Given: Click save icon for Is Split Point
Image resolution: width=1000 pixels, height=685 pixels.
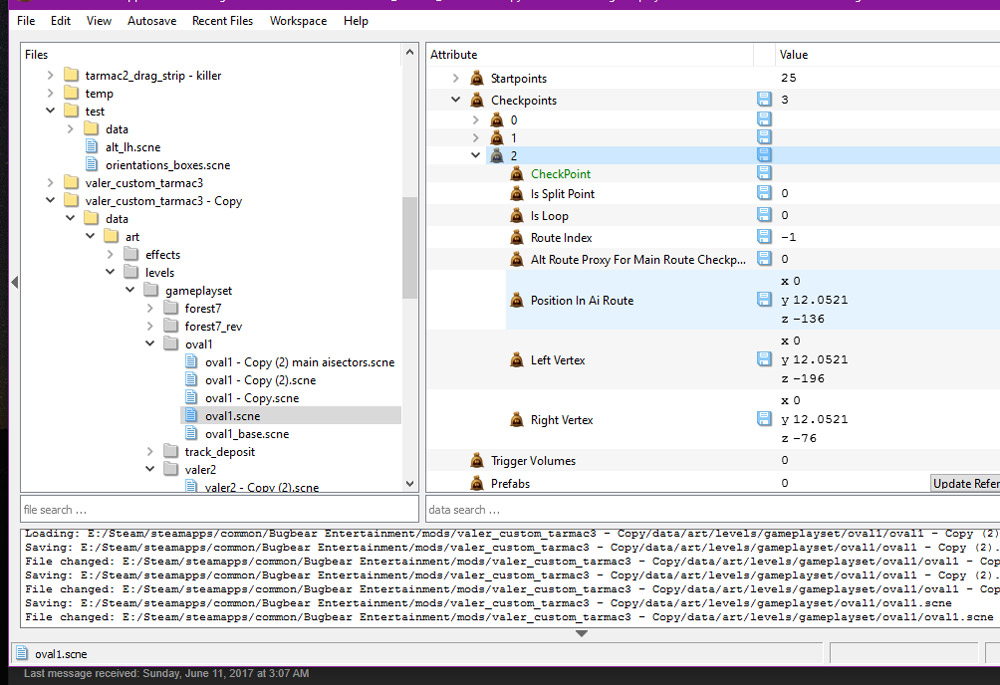Looking at the screenshot, I should pos(764,193).
